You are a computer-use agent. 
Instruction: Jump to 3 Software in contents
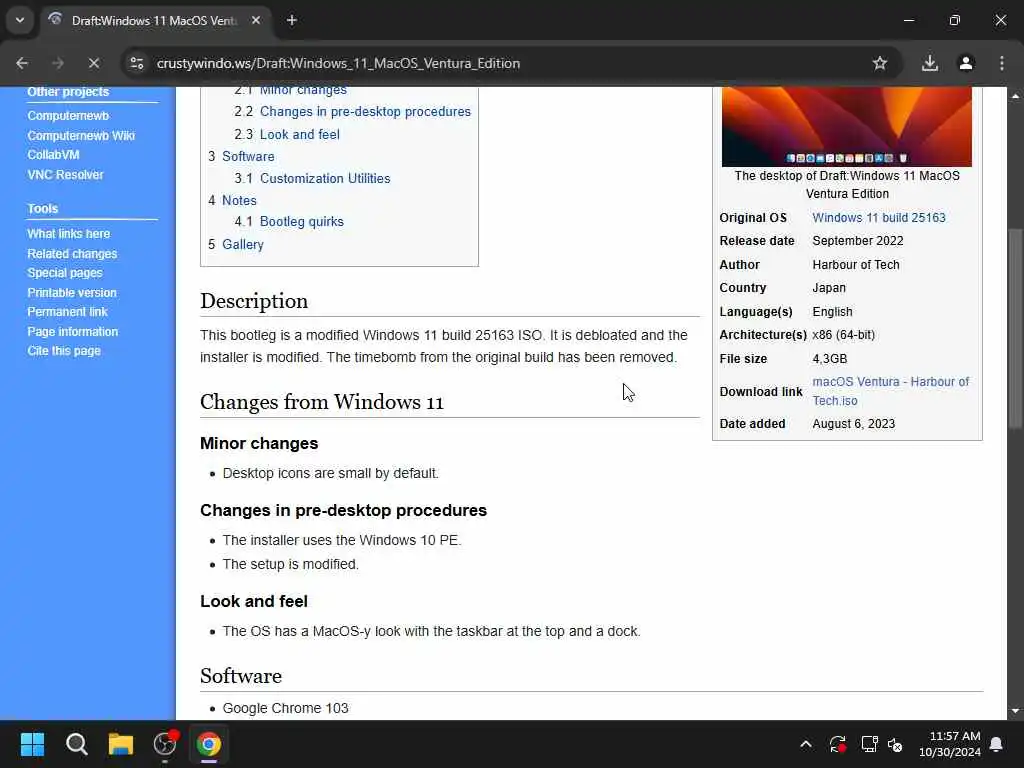click(241, 156)
